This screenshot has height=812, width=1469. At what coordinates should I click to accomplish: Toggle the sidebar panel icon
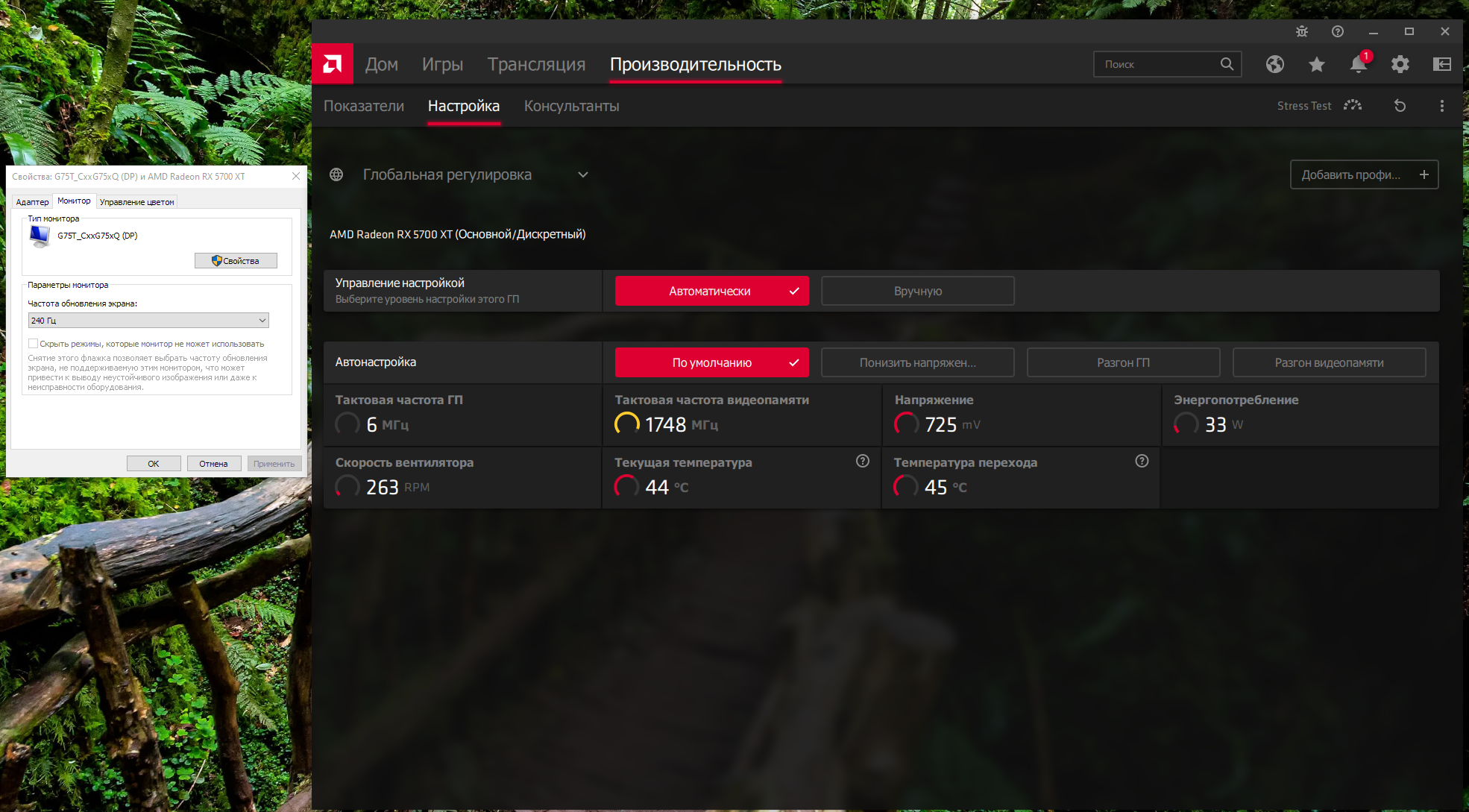coord(1441,64)
